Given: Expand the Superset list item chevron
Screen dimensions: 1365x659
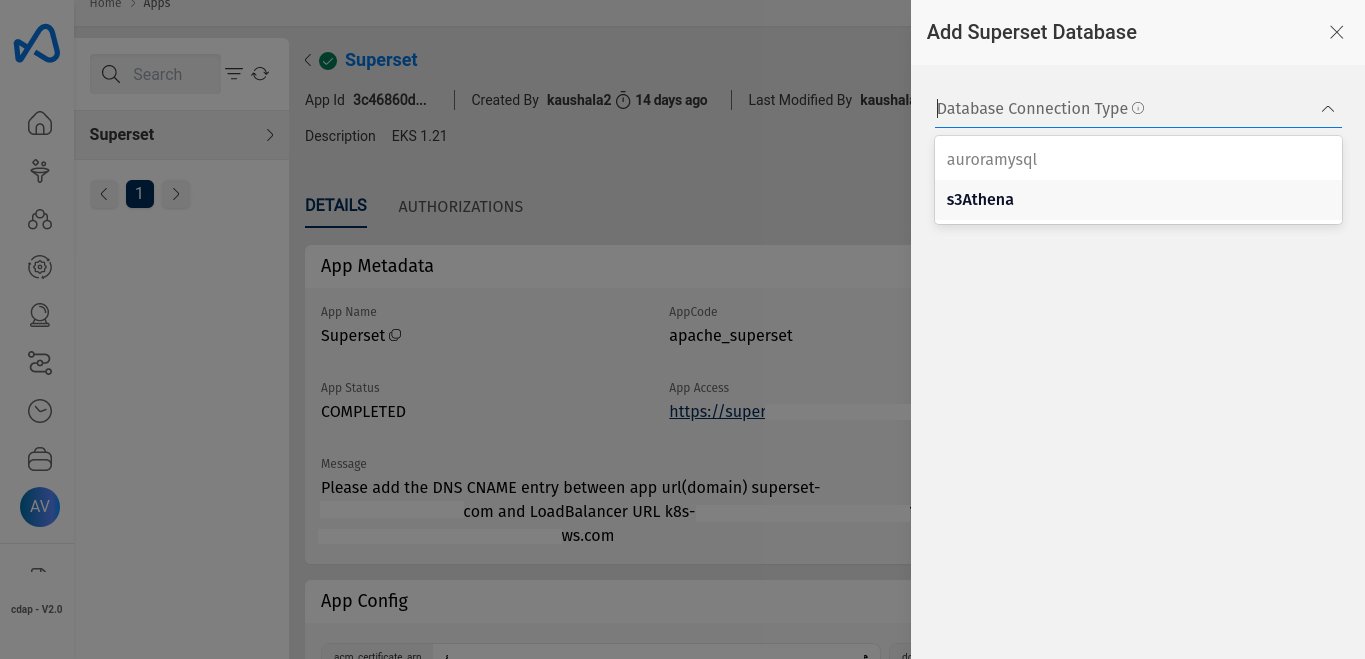Looking at the screenshot, I should [x=270, y=135].
